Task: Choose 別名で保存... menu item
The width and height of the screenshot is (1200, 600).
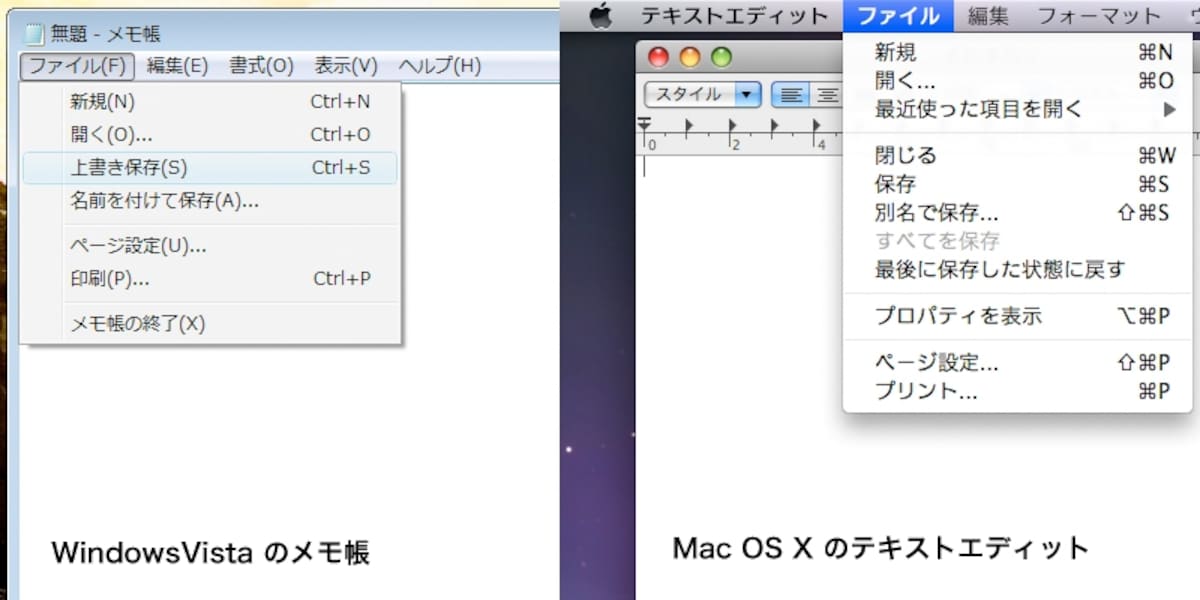Action: 1018,212
